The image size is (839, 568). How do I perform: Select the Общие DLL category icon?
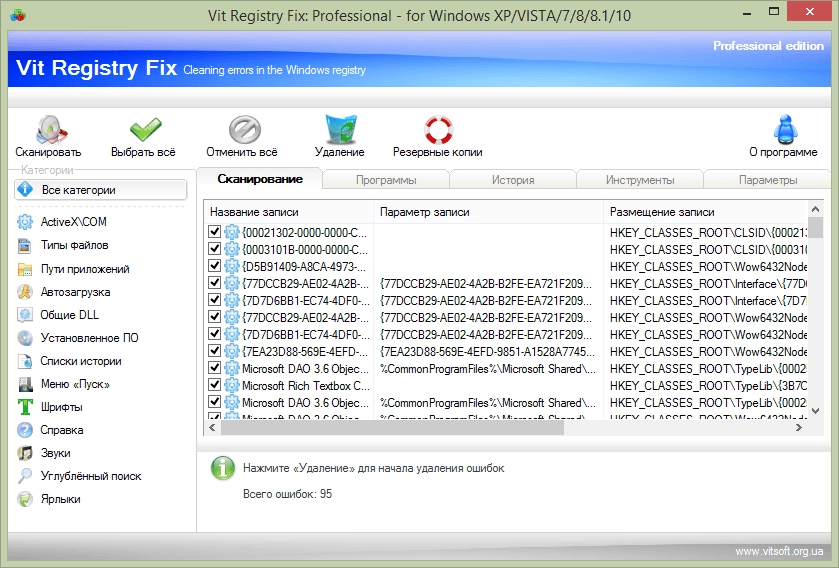[x=25, y=315]
